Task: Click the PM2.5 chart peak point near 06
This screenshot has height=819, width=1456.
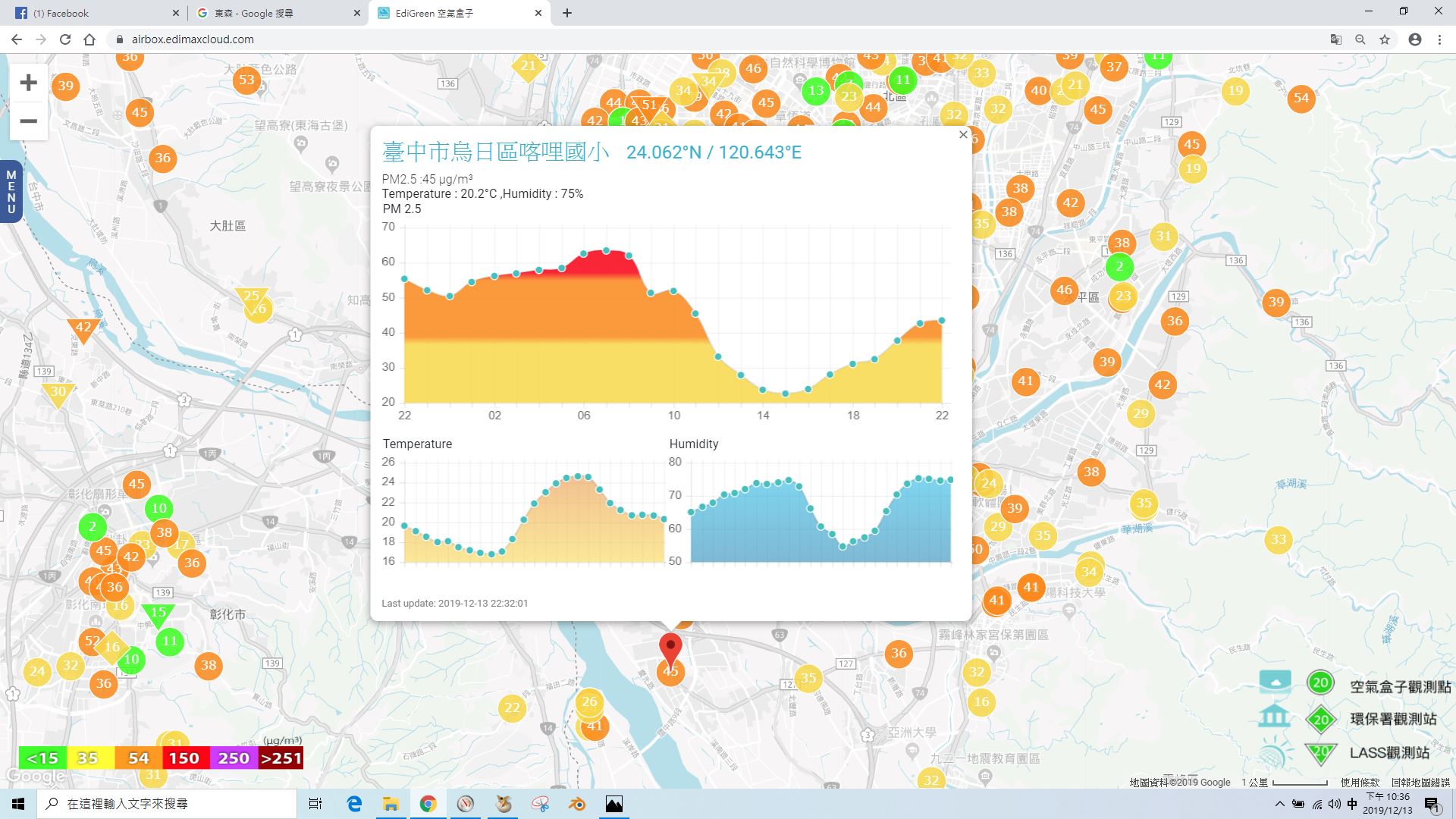Action: coord(606,250)
